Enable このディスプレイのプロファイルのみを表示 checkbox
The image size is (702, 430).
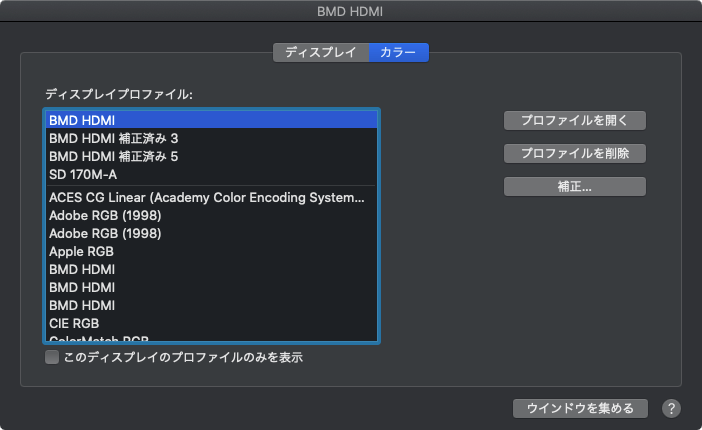coord(52,357)
